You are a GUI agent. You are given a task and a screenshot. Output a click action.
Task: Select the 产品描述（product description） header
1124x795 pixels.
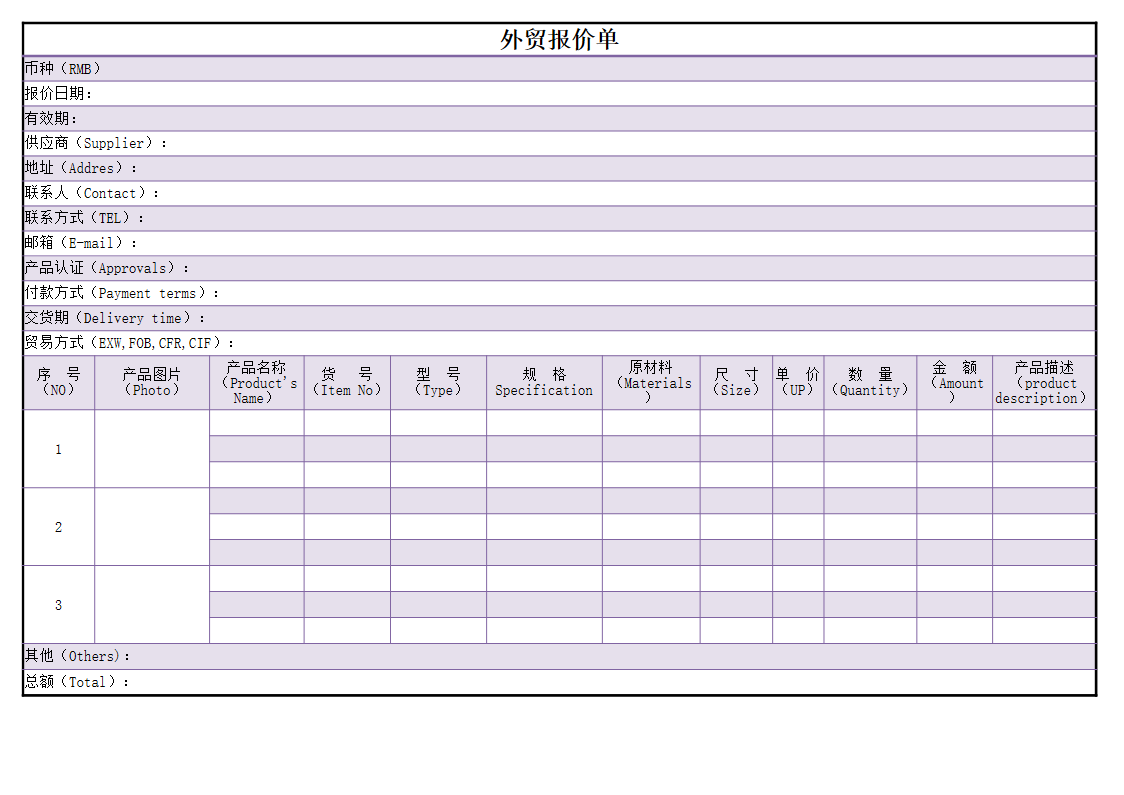[1044, 383]
